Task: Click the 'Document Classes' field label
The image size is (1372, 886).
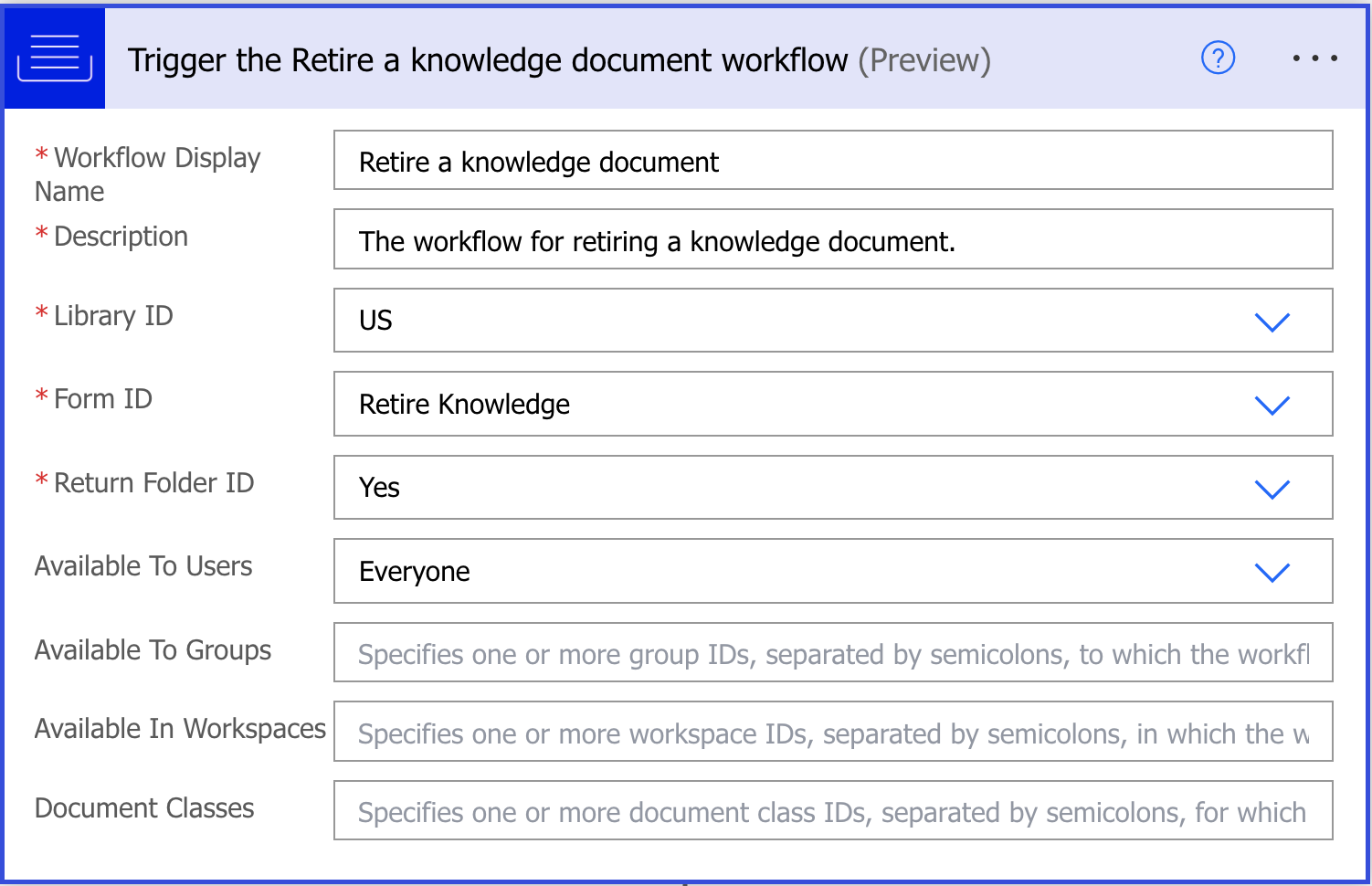Action: [x=144, y=808]
